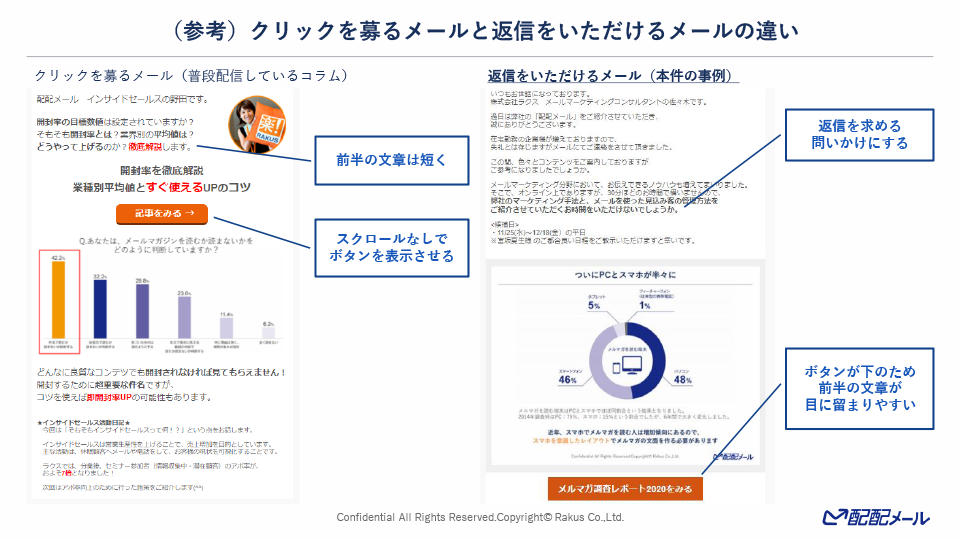Image resolution: width=960 pixels, height=540 pixels.
Task: Click the small 配配メール logo under the donut chart
Action: pyautogui.click(x=733, y=457)
